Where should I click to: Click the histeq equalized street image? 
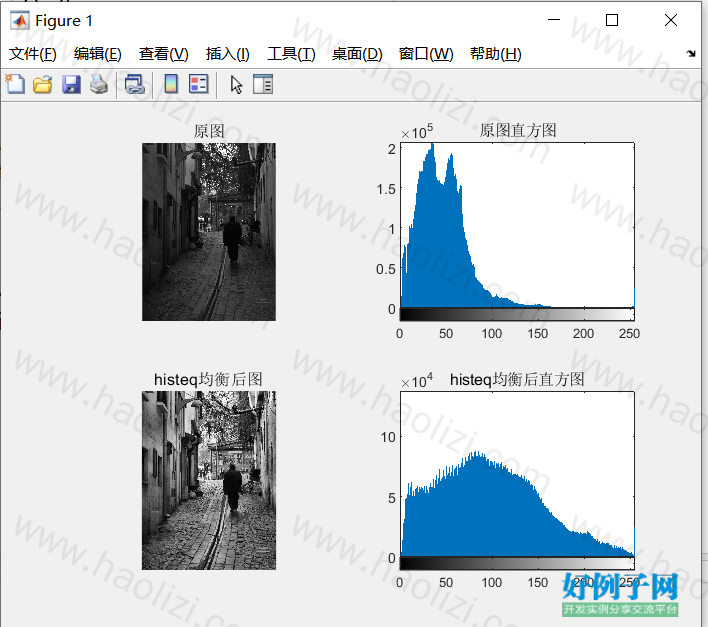click(x=209, y=480)
